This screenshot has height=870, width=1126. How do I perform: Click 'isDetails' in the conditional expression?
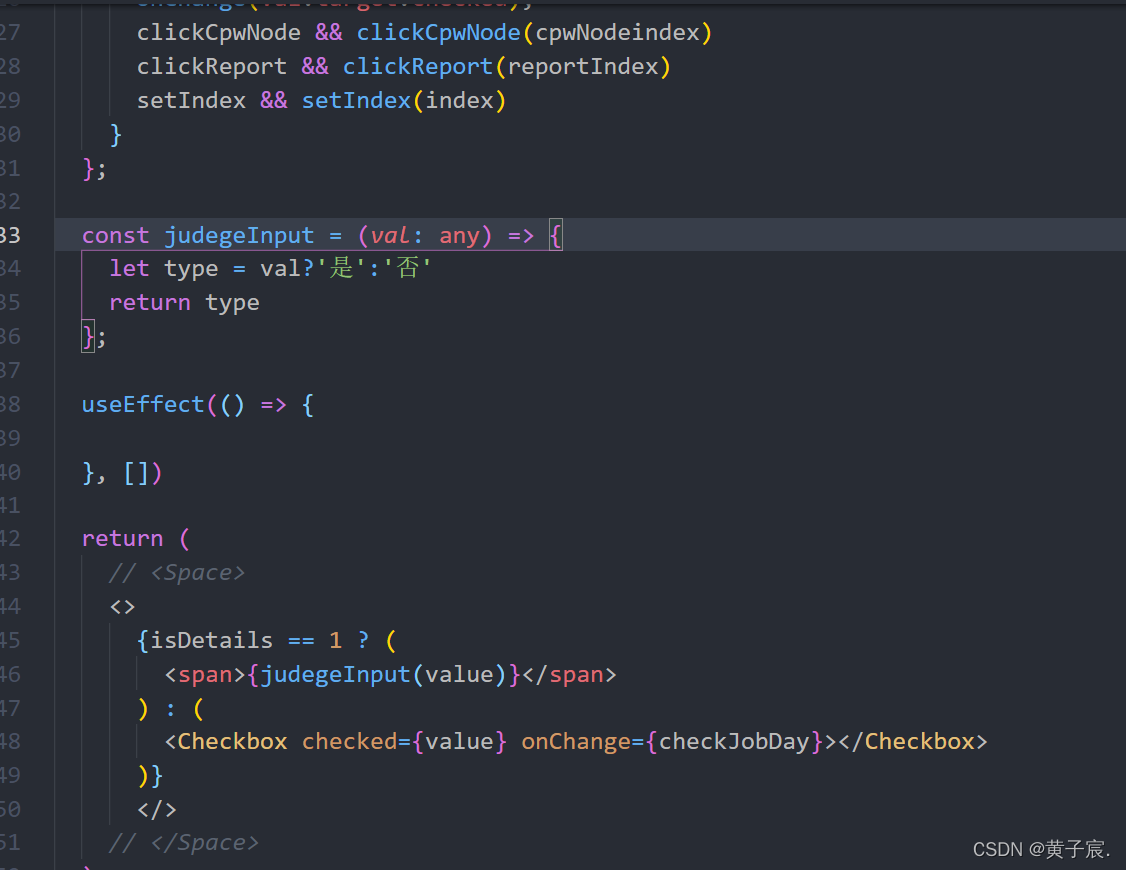tap(211, 640)
